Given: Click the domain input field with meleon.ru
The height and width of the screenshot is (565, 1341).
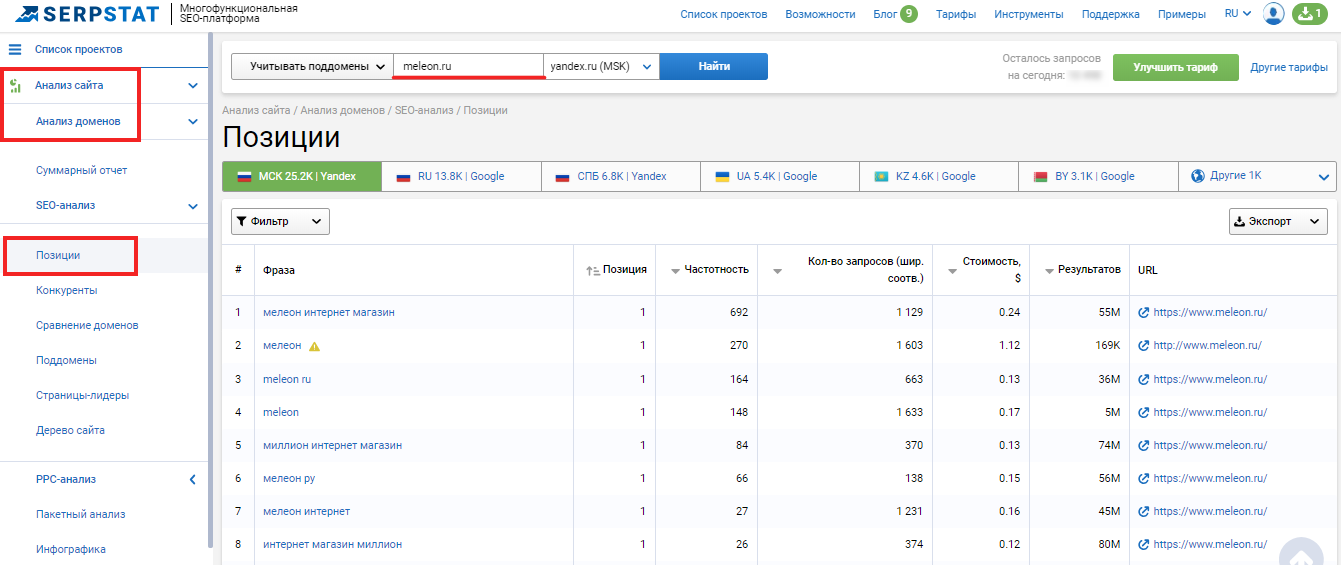Looking at the screenshot, I should (468, 67).
